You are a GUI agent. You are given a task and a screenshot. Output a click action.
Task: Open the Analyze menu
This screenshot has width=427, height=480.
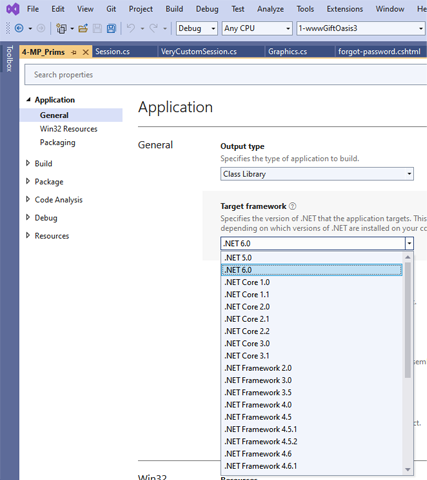tap(270, 9)
